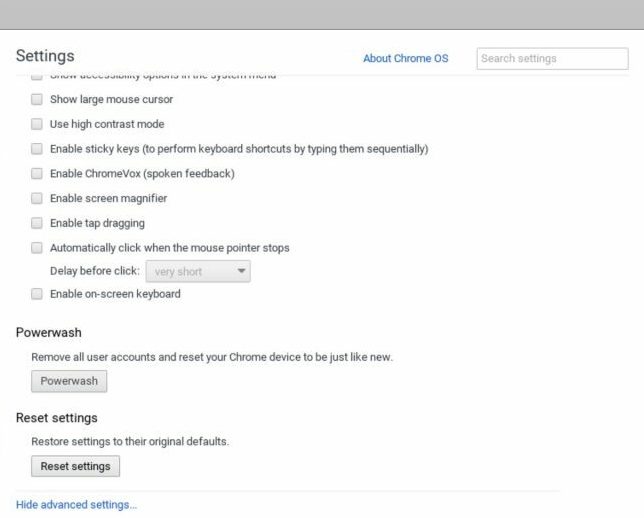Click the Reset settings button

(75, 467)
